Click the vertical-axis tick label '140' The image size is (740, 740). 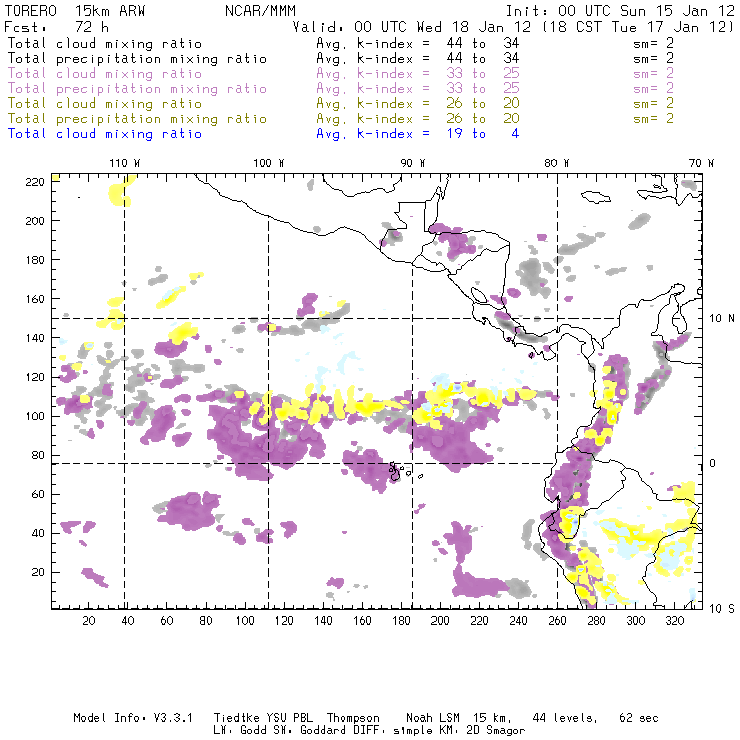pos(35,338)
